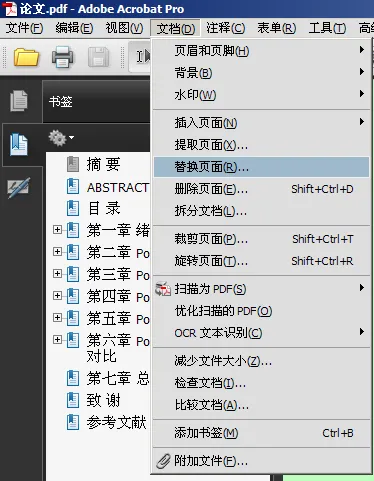Image resolution: width=374 pixels, height=481 pixels.
Task: Expand the 第三章 bookmark node
Action: point(57,274)
